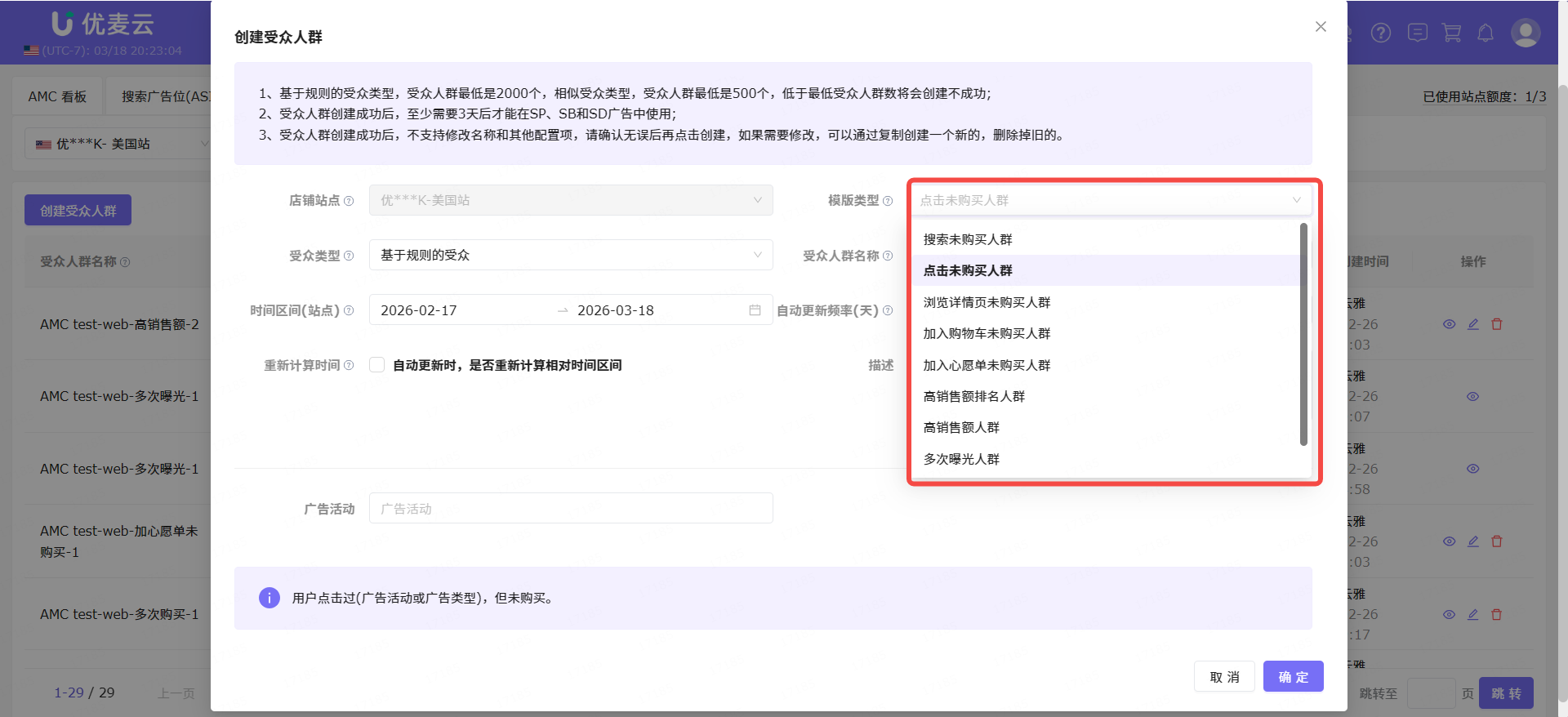Click the 上一页 pagination link
The width and height of the screenshot is (1568, 717).
pyautogui.click(x=176, y=693)
